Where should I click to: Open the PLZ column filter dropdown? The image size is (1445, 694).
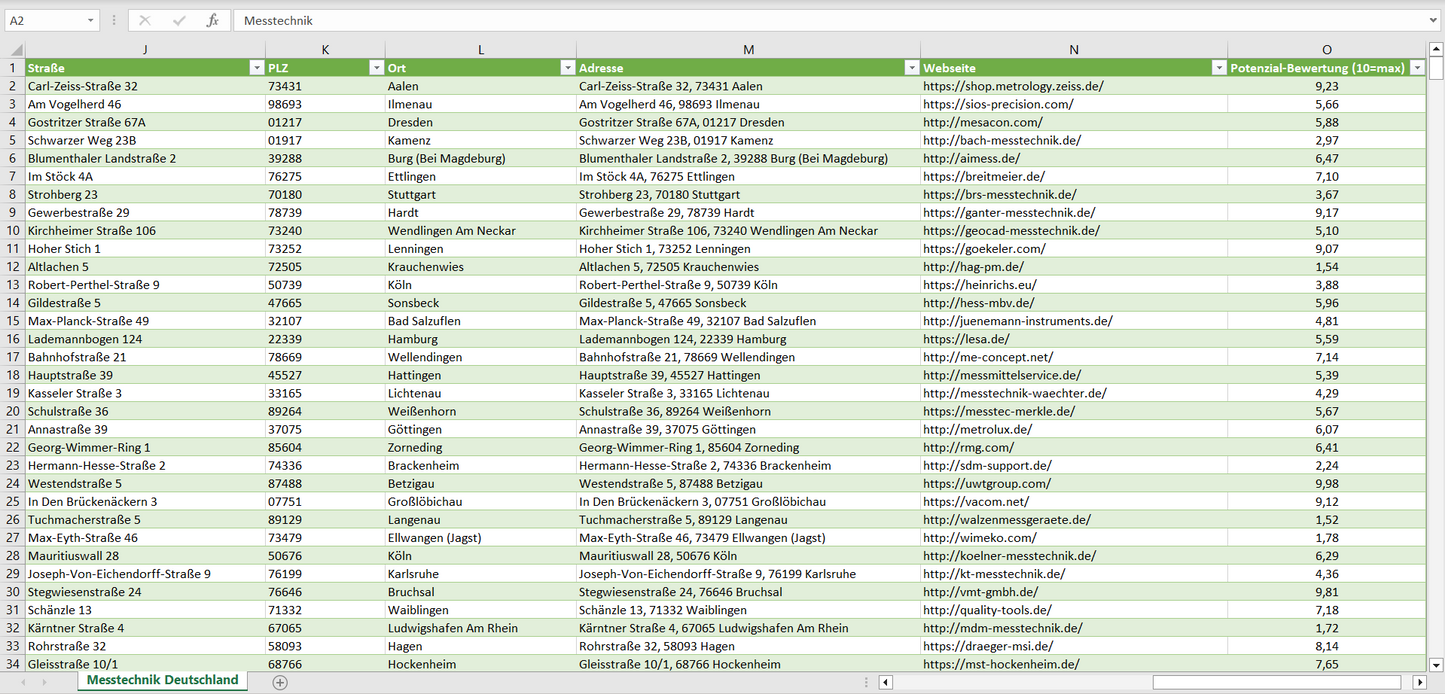(376, 68)
